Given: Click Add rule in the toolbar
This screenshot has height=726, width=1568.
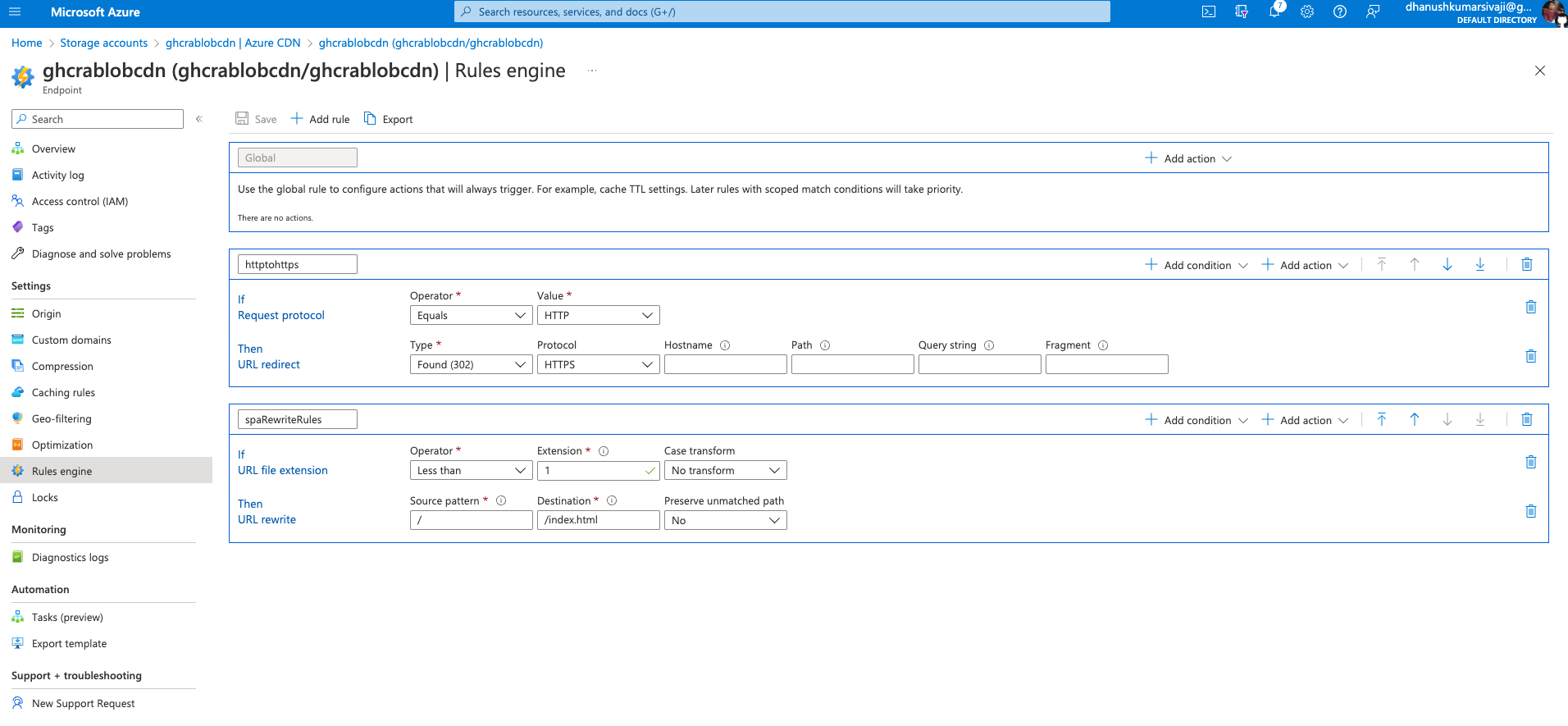Looking at the screenshot, I should 320,119.
